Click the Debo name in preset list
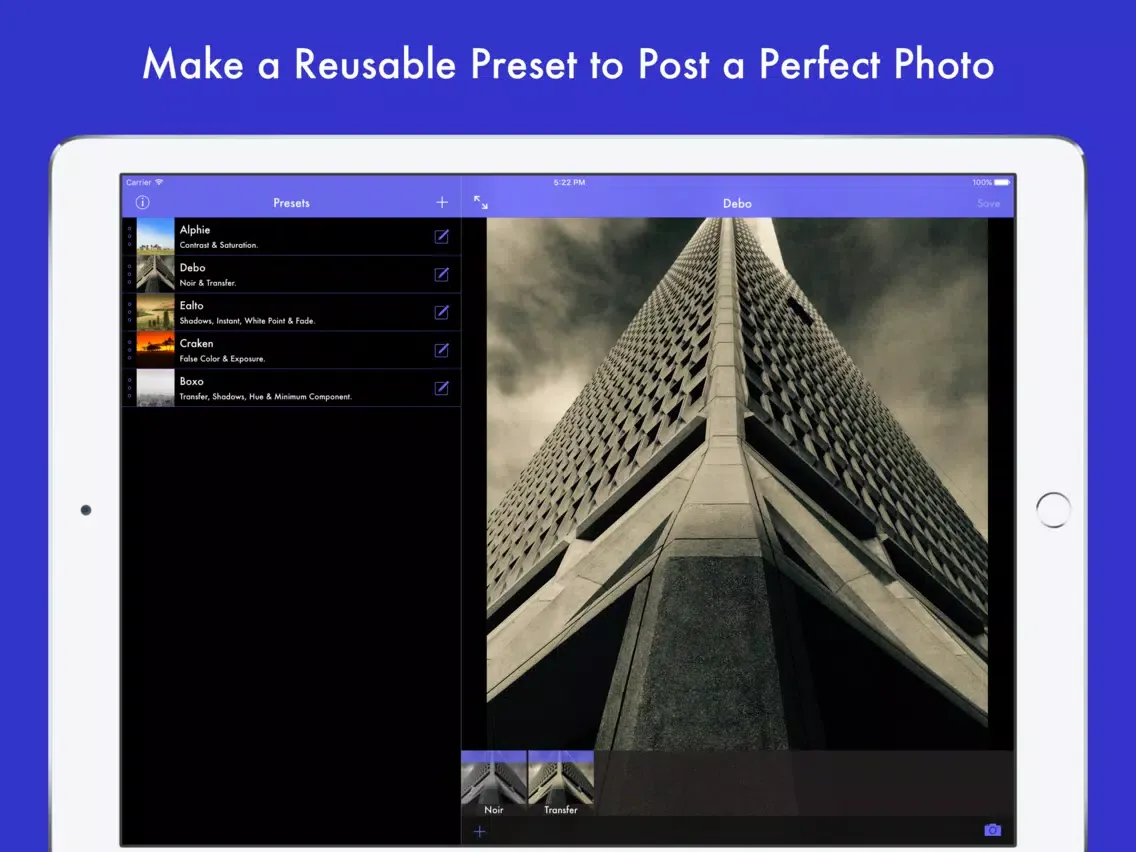This screenshot has height=852, width=1136. (x=193, y=267)
